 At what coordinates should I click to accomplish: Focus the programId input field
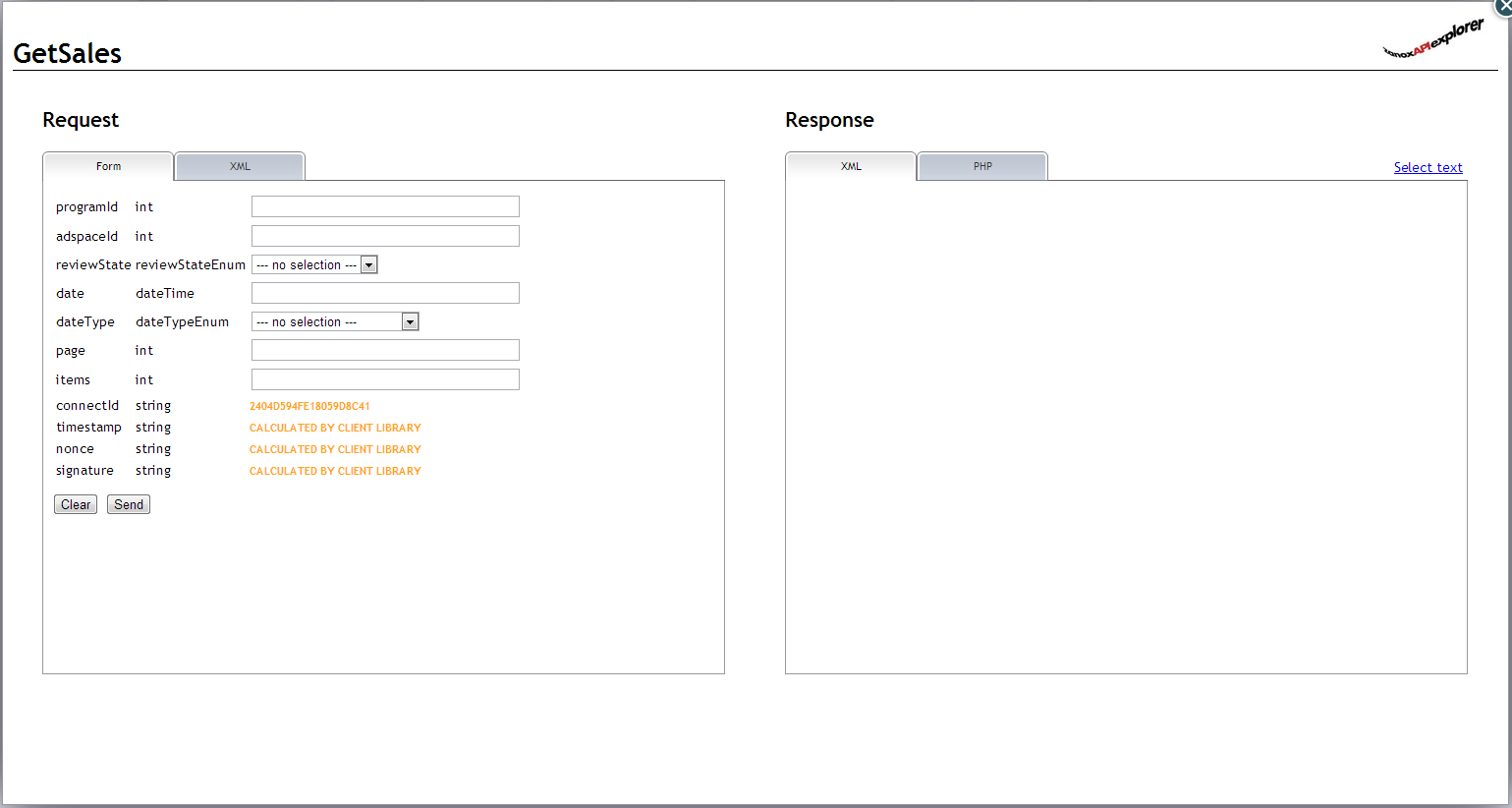click(x=385, y=206)
